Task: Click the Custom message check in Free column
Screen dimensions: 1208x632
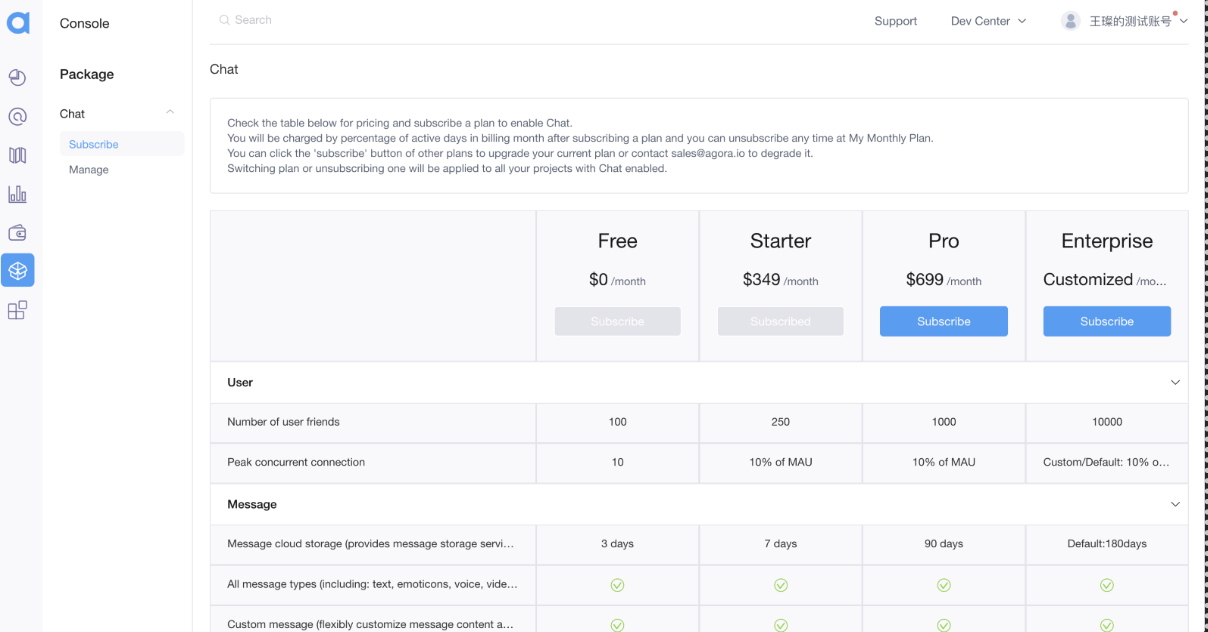Action: click(617, 625)
